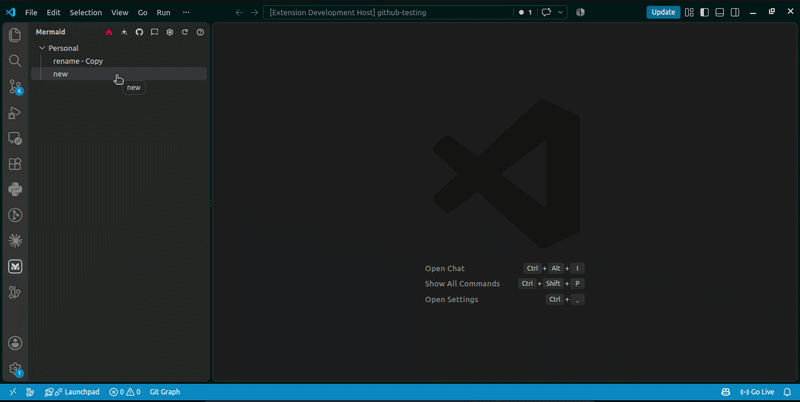Toggle the secondary side bar visibility

735,12
